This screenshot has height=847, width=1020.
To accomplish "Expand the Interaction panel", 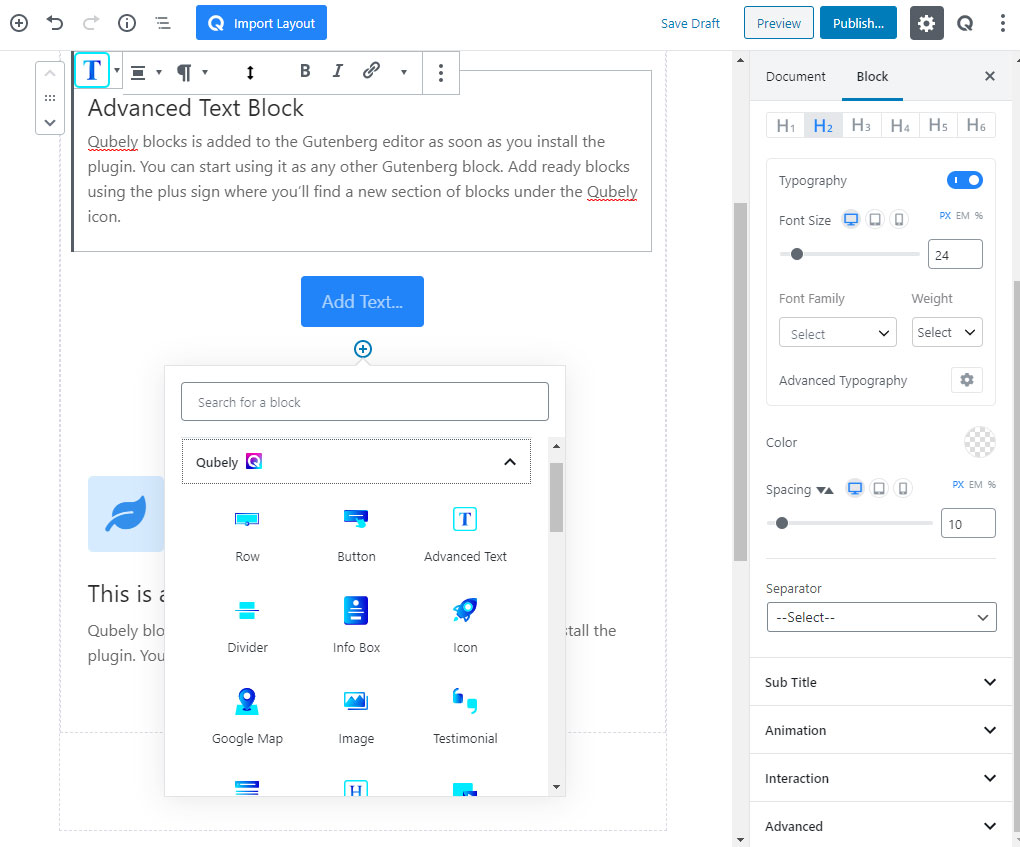I will tap(881, 778).
